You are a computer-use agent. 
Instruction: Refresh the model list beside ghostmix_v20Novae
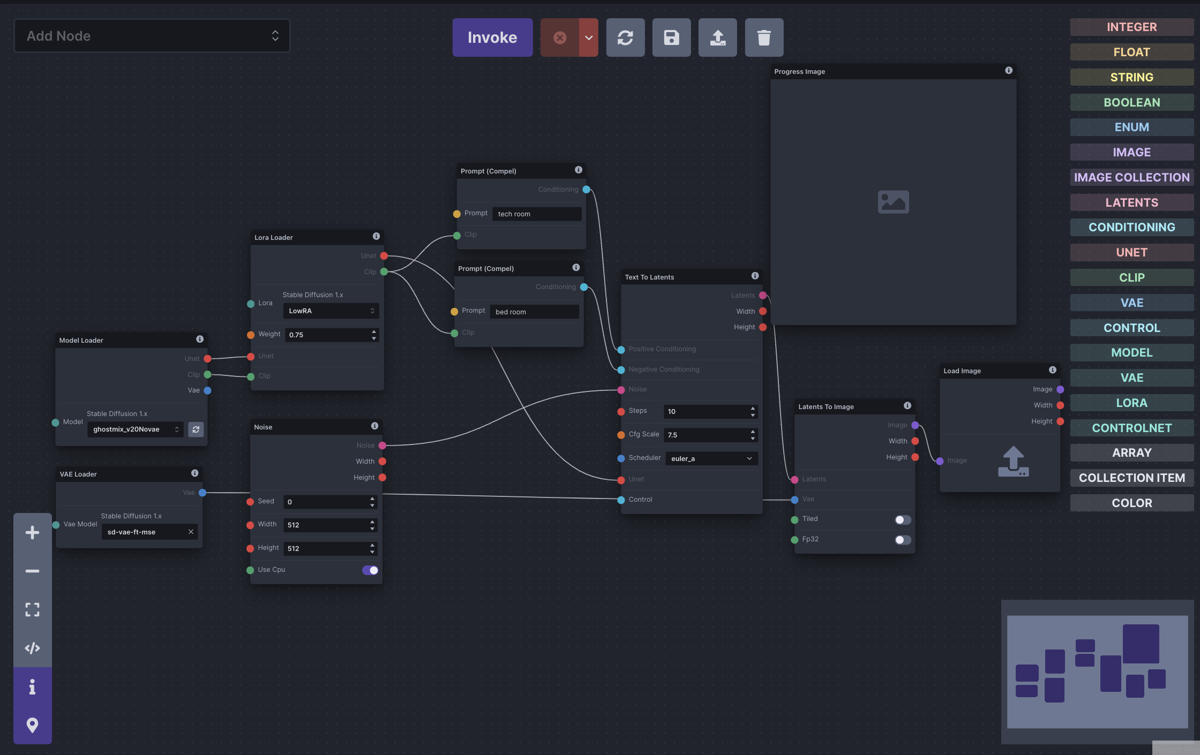[x=196, y=429]
